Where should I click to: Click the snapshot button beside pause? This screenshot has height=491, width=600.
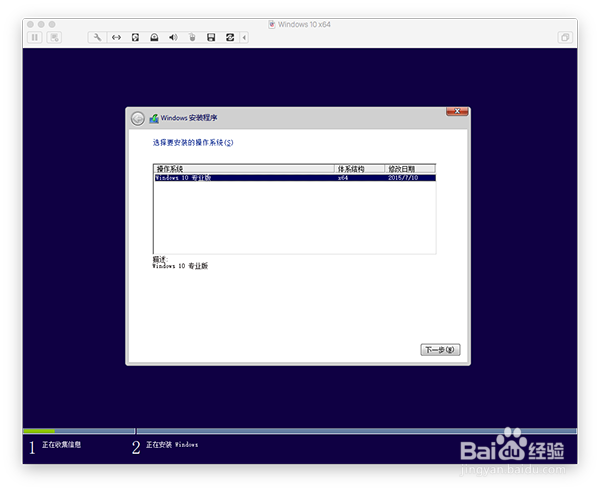click(54, 37)
